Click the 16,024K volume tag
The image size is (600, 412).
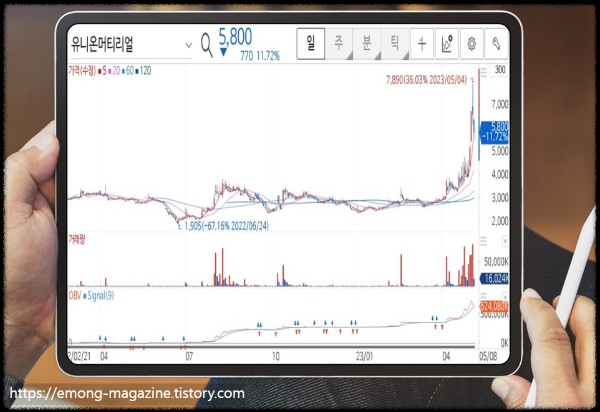pos(494,278)
